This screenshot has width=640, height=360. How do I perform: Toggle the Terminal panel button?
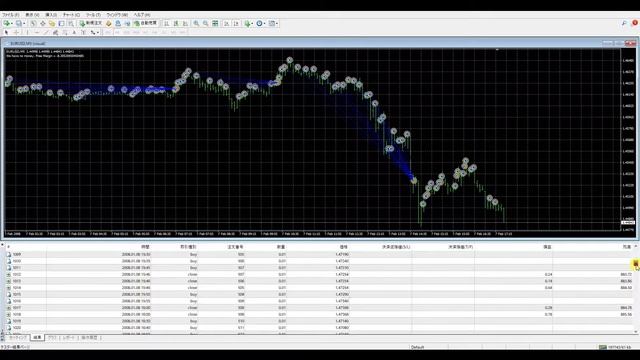(x=62, y=23)
